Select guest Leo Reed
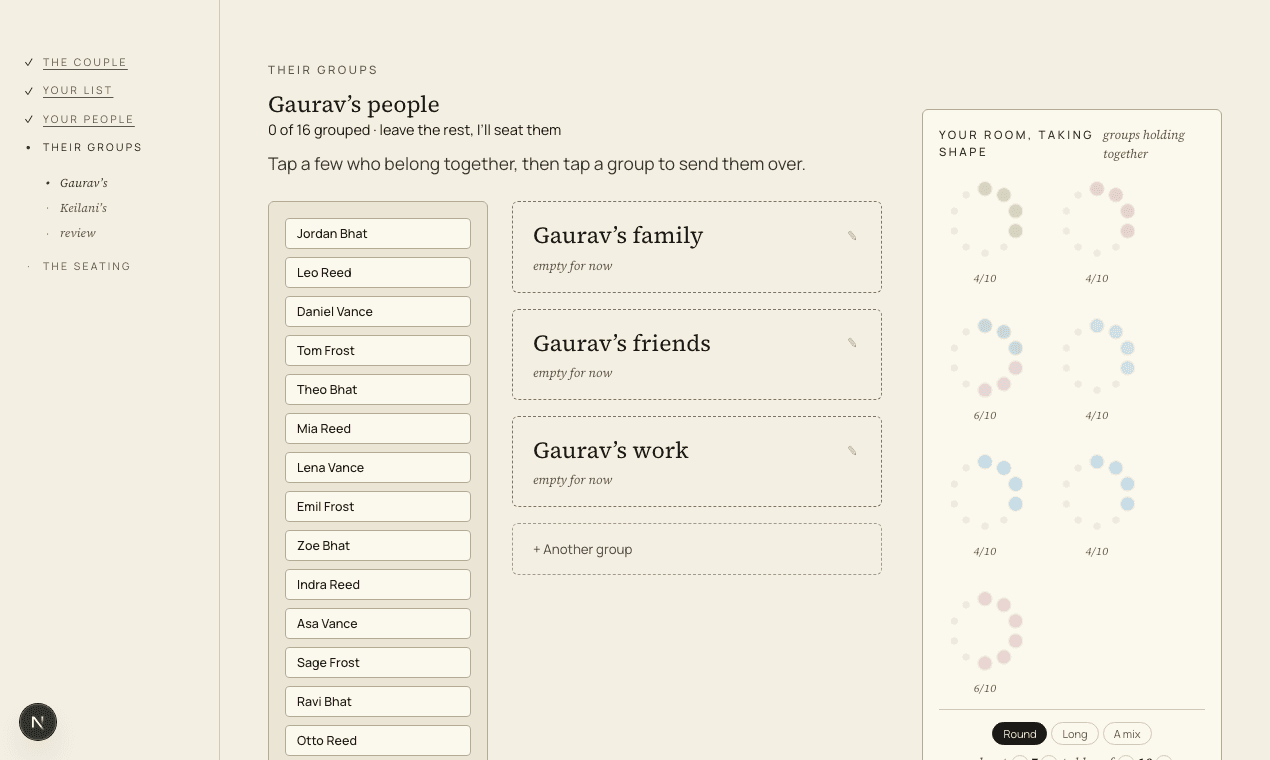 point(378,273)
